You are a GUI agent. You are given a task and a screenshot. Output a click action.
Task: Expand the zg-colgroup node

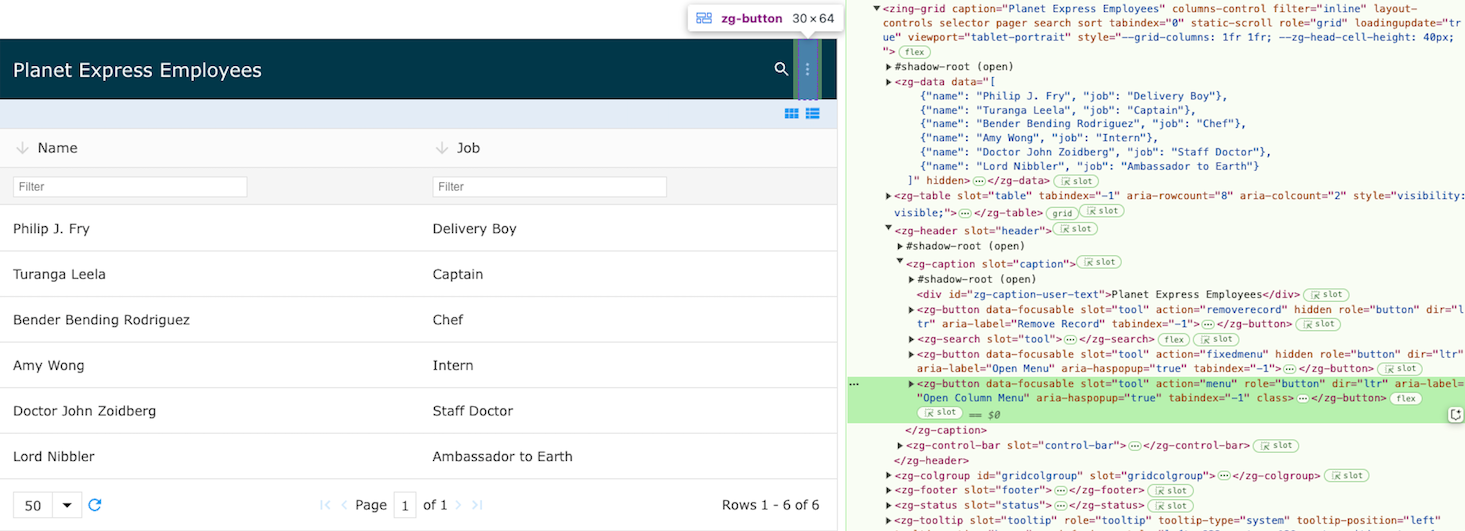889,476
